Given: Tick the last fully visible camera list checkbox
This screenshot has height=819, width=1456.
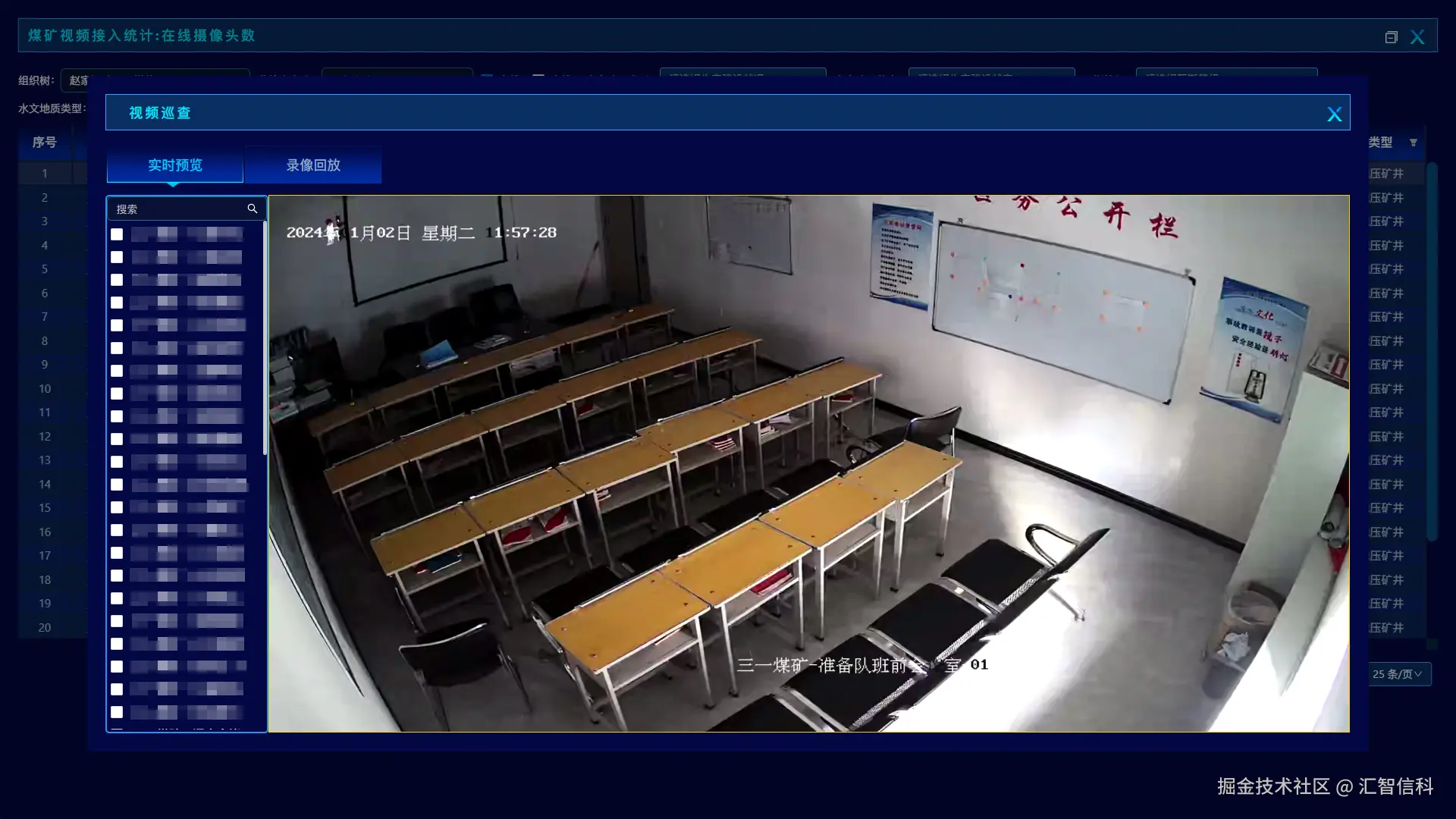Looking at the screenshot, I should 117,712.
